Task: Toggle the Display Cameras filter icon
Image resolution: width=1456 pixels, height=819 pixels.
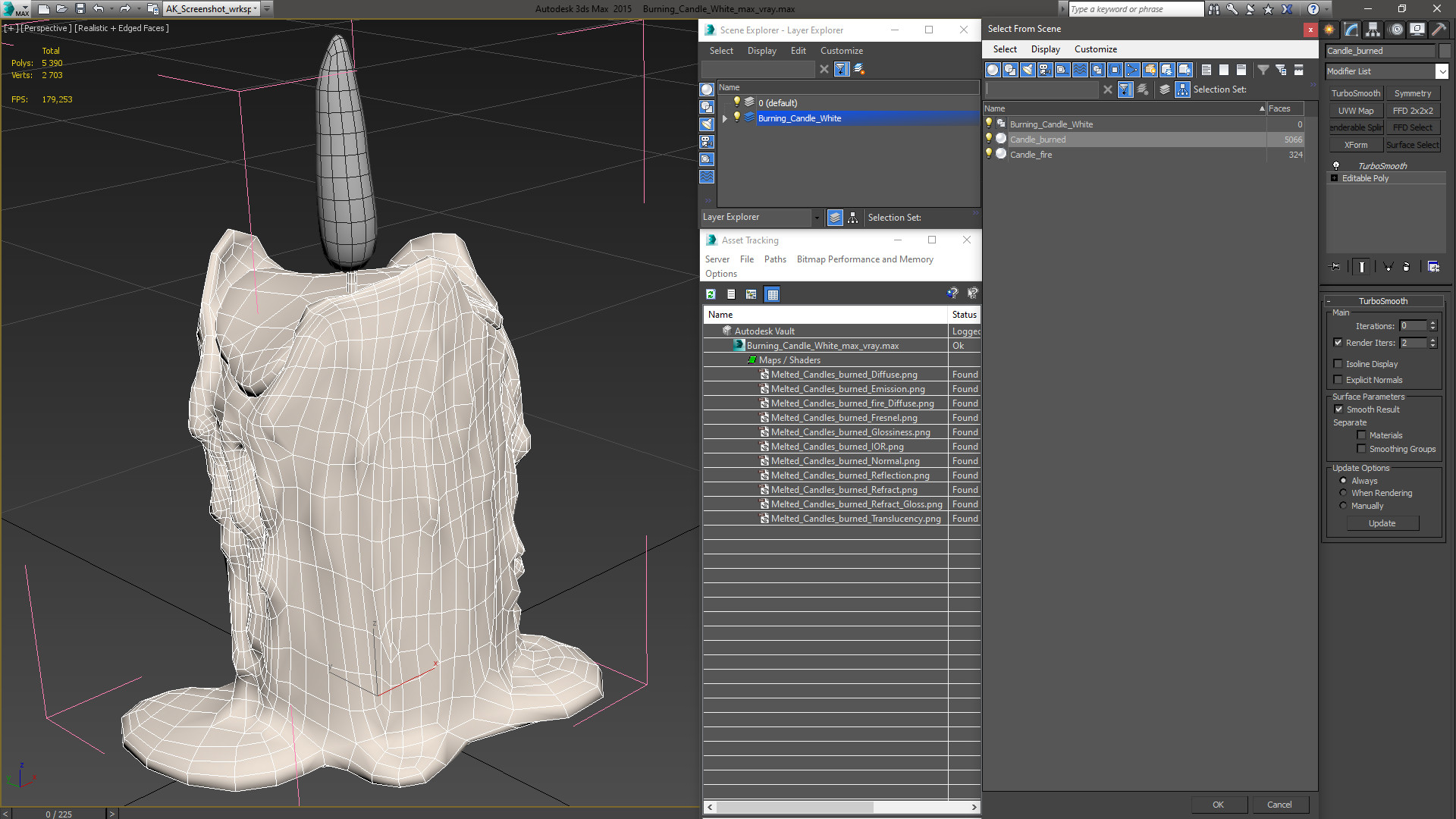Action: (x=1045, y=70)
